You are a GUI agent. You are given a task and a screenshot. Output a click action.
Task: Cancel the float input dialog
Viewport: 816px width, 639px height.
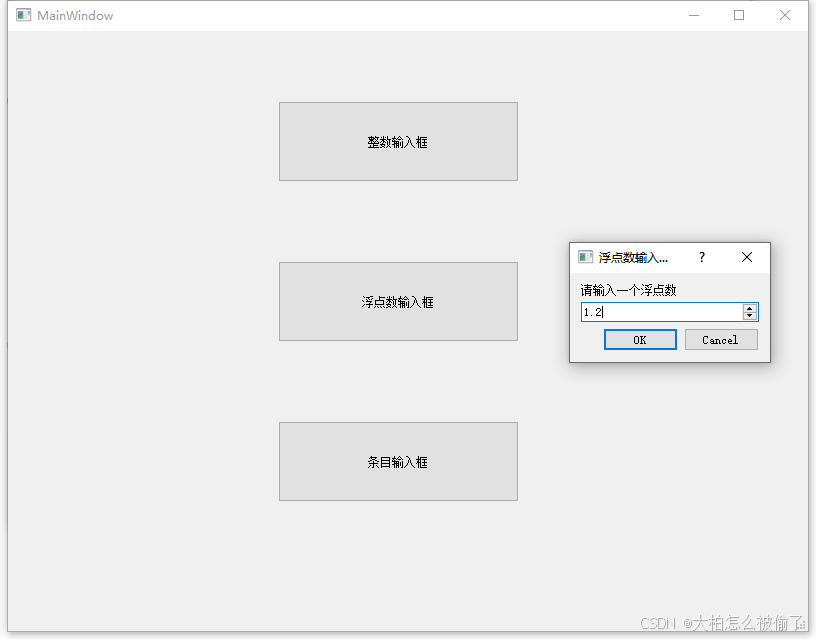(x=721, y=340)
